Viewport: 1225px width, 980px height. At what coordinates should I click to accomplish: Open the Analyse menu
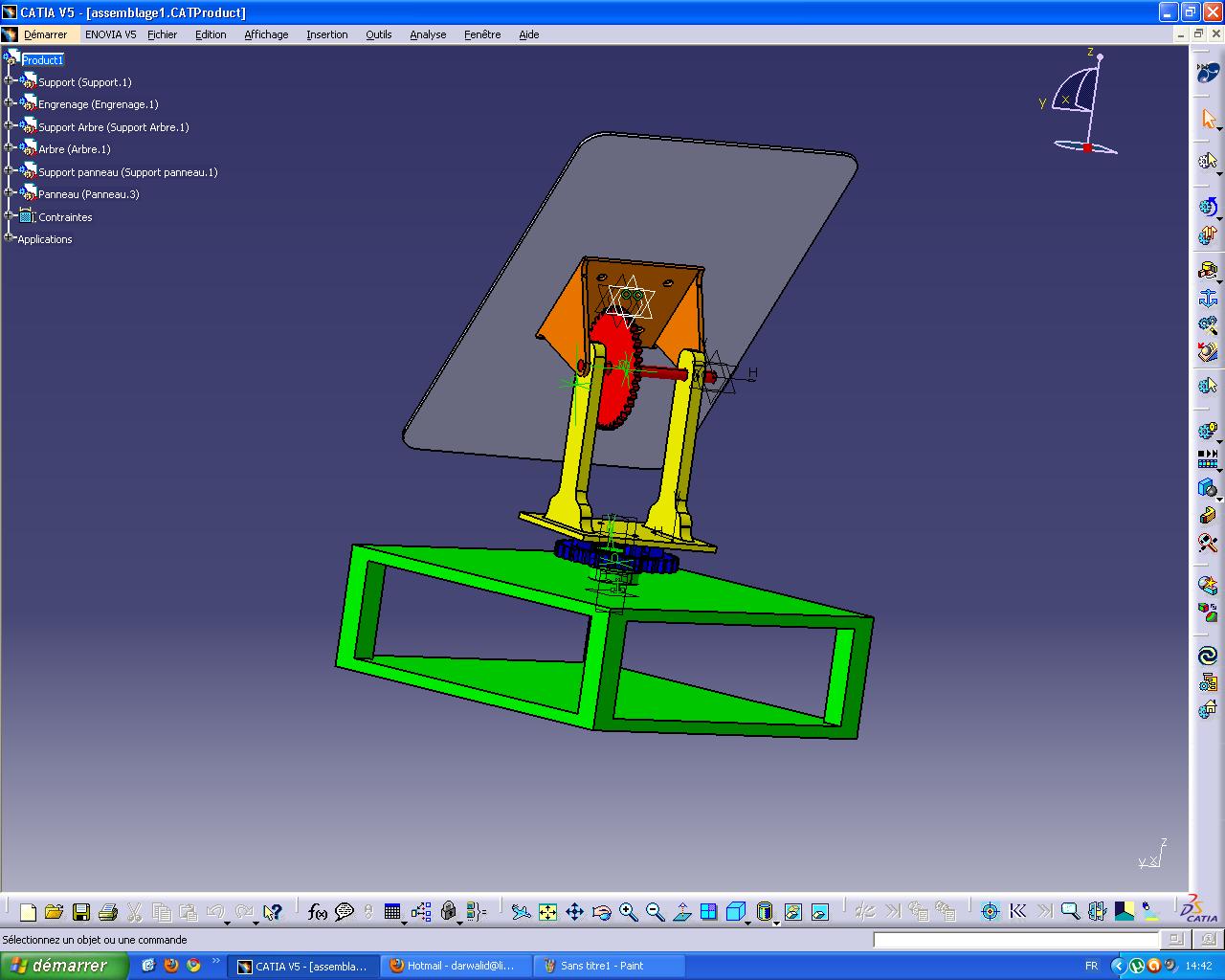[x=428, y=34]
